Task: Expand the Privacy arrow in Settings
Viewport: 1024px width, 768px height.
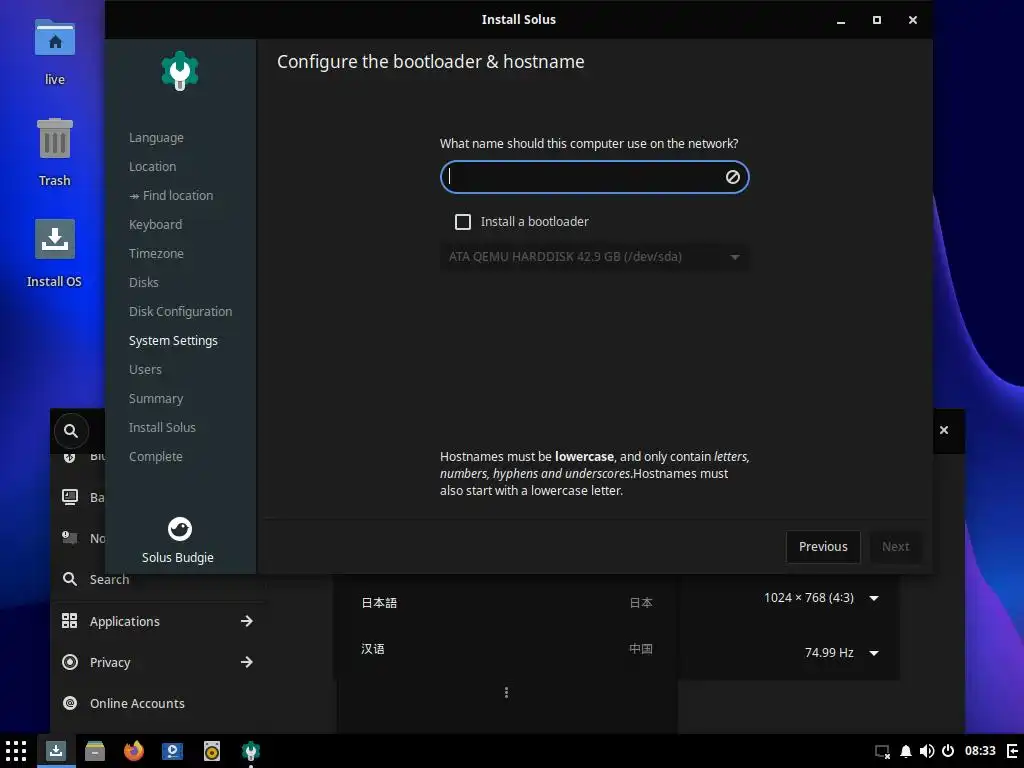Action: click(x=246, y=662)
